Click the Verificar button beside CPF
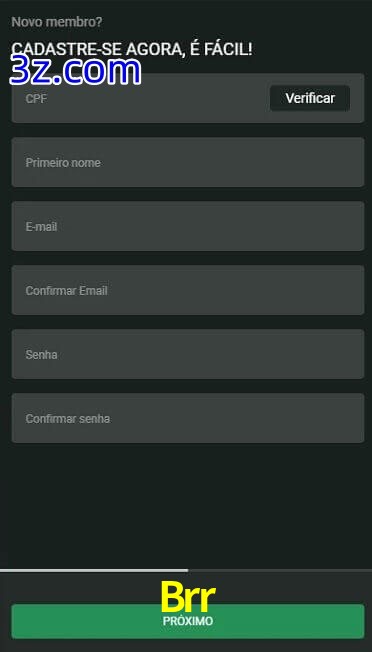Screen dimensions: 372x652 [310, 98]
